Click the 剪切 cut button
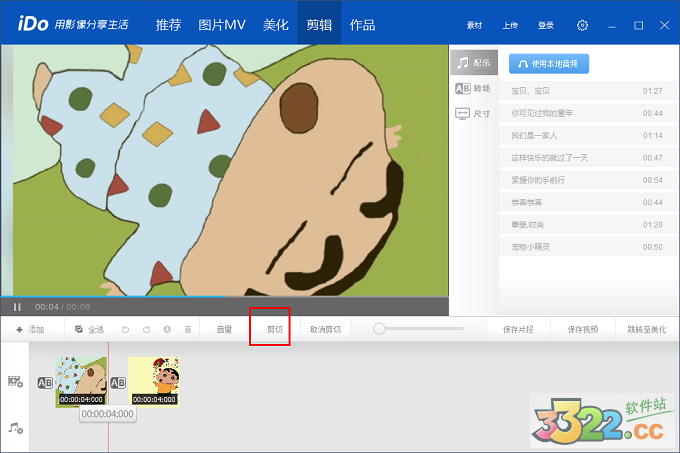 tap(273, 329)
